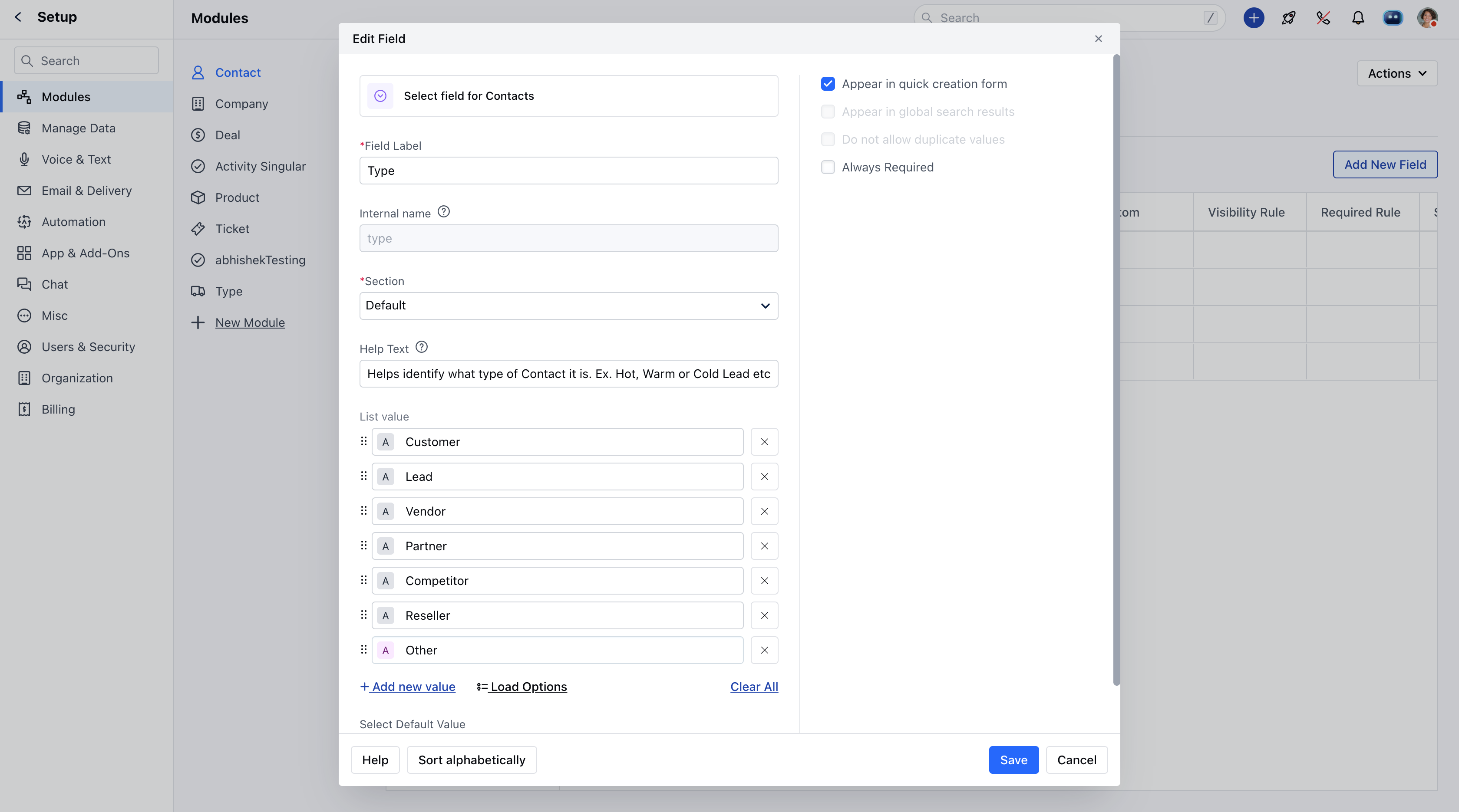Screen dimensions: 1459x812
Task: Select the Deal module
Action: (x=228, y=135)
